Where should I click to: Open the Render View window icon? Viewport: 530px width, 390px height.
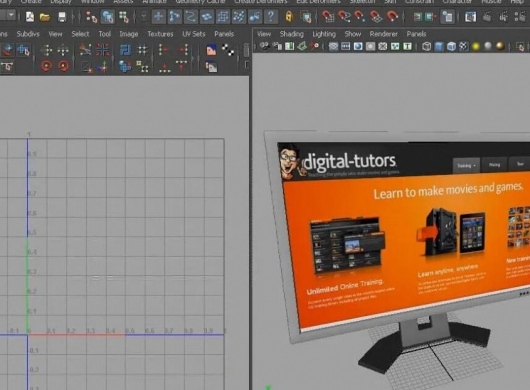pyautogui.click(x=470, y=17)
